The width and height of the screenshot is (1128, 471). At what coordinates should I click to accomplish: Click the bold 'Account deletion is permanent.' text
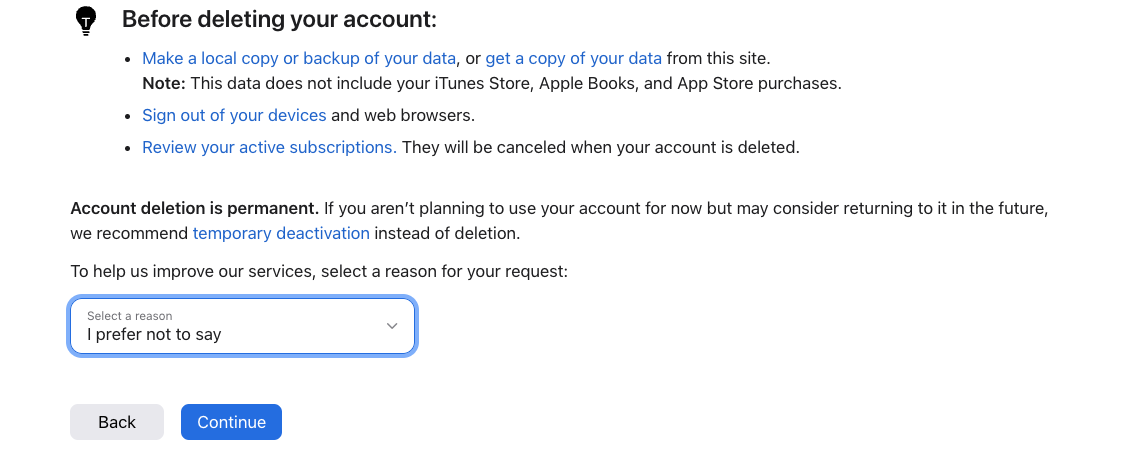click(x=194, y=209)
